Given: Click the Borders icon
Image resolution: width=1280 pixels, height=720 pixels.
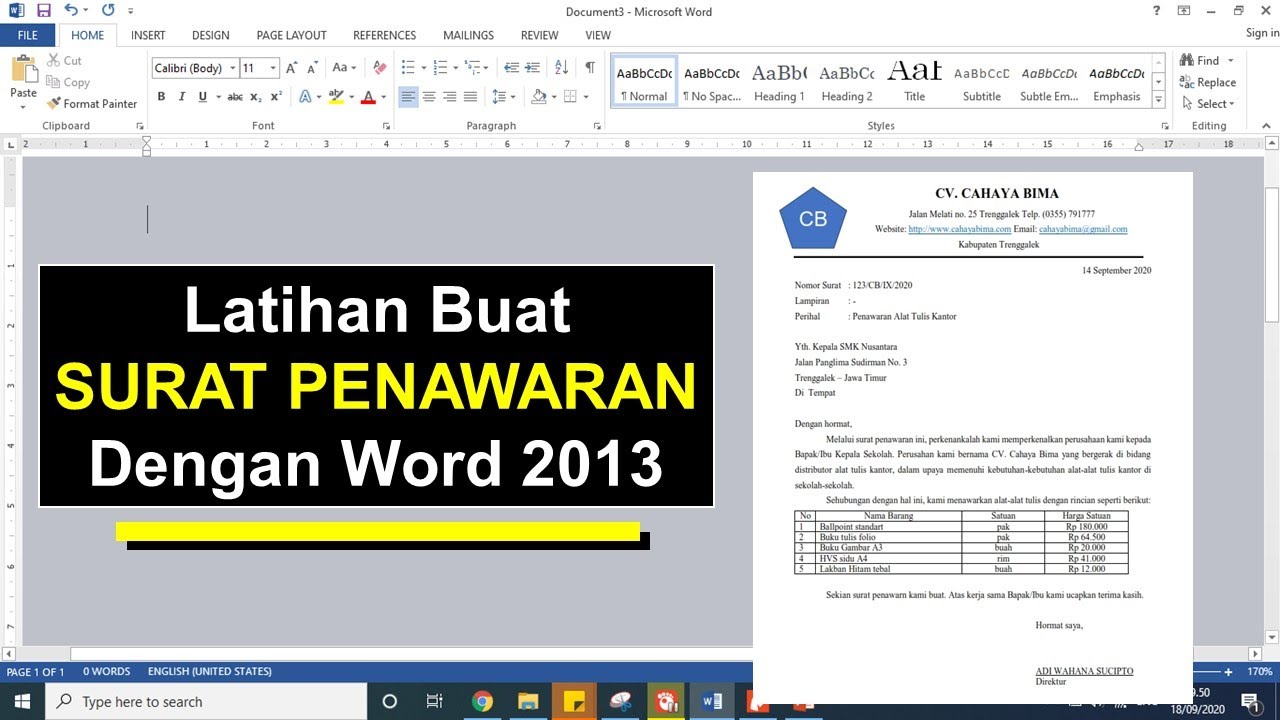Looking at the screenshot, I should (570, 97).
